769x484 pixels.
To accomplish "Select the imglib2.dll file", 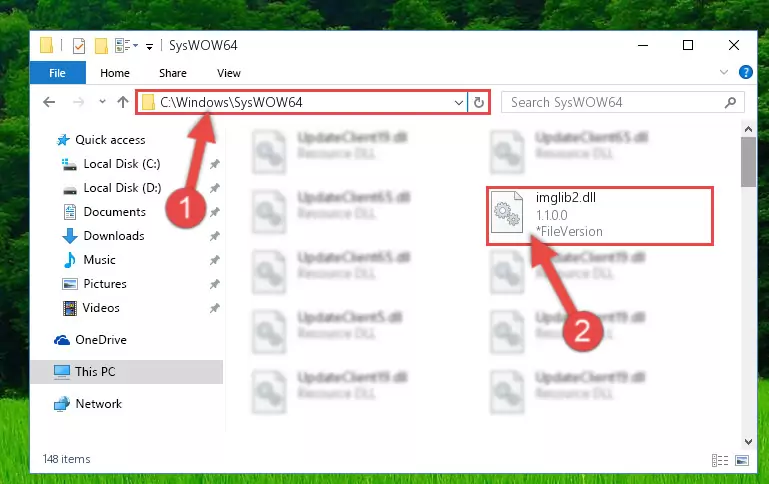I will tap(599, 215).
